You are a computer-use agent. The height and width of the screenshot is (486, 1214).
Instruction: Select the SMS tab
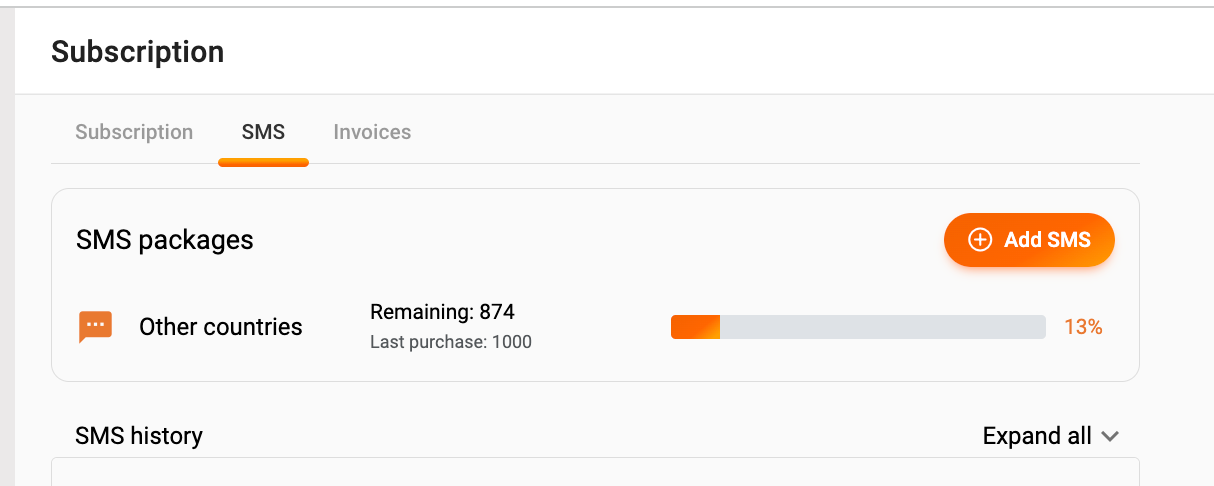click(x=263, y=132)
